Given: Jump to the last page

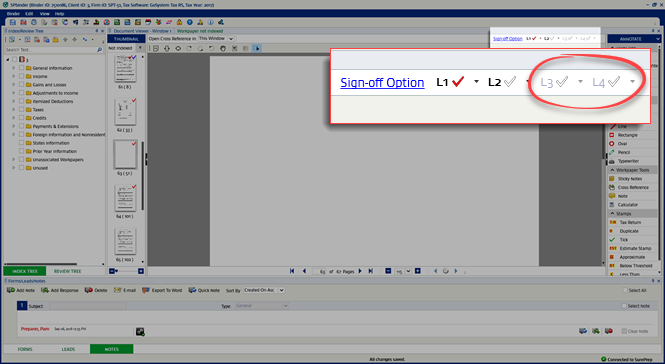Looking at the screenshot, I should [370, 271].
